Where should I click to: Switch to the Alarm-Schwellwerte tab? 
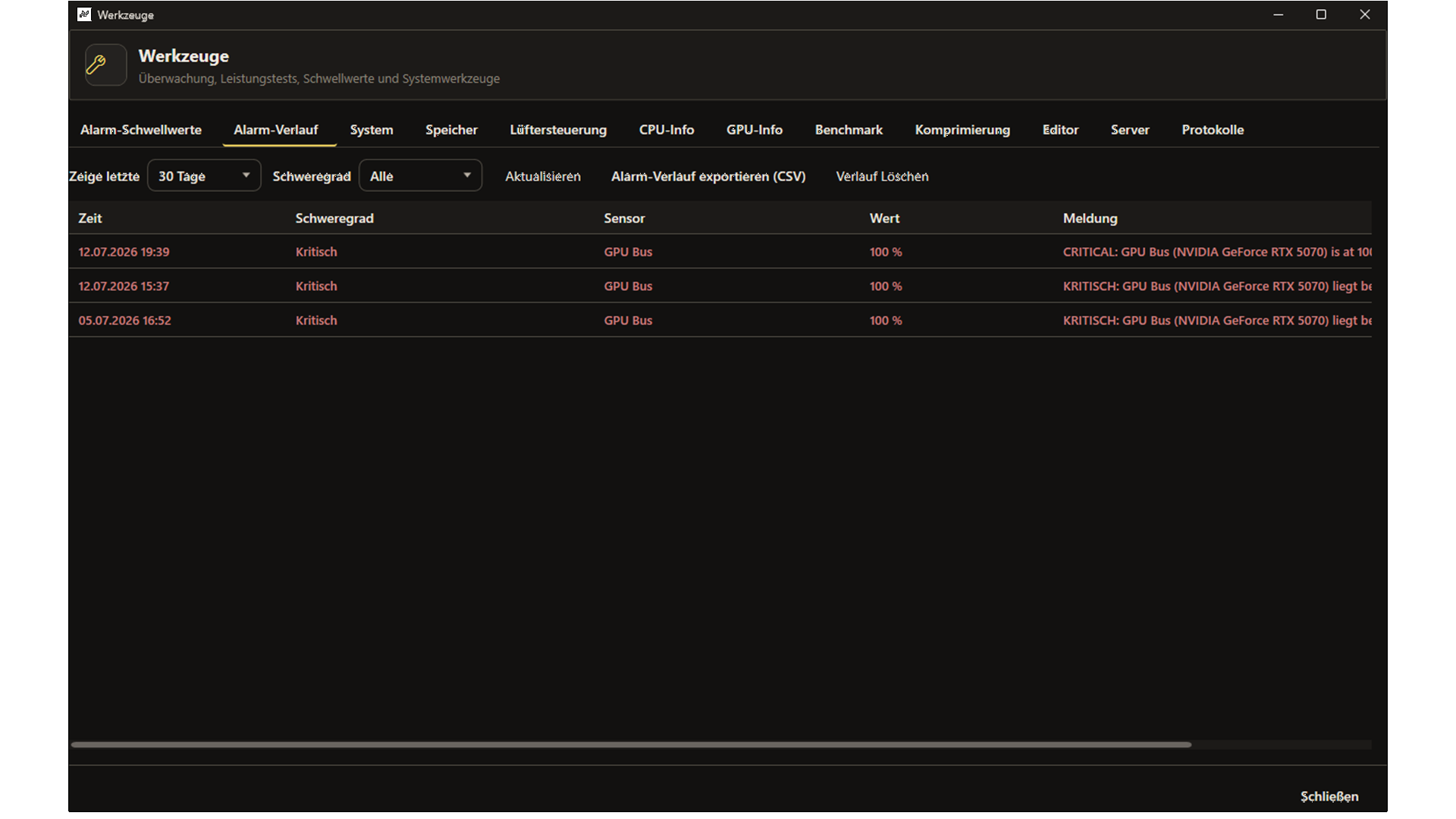pos(141,130)
